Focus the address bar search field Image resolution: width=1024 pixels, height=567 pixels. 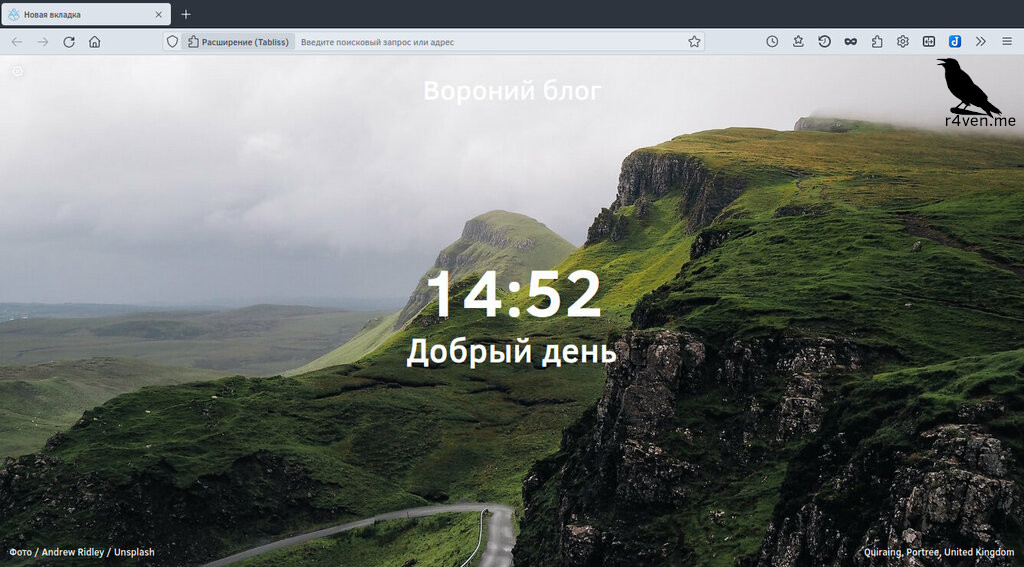point(480,42)
